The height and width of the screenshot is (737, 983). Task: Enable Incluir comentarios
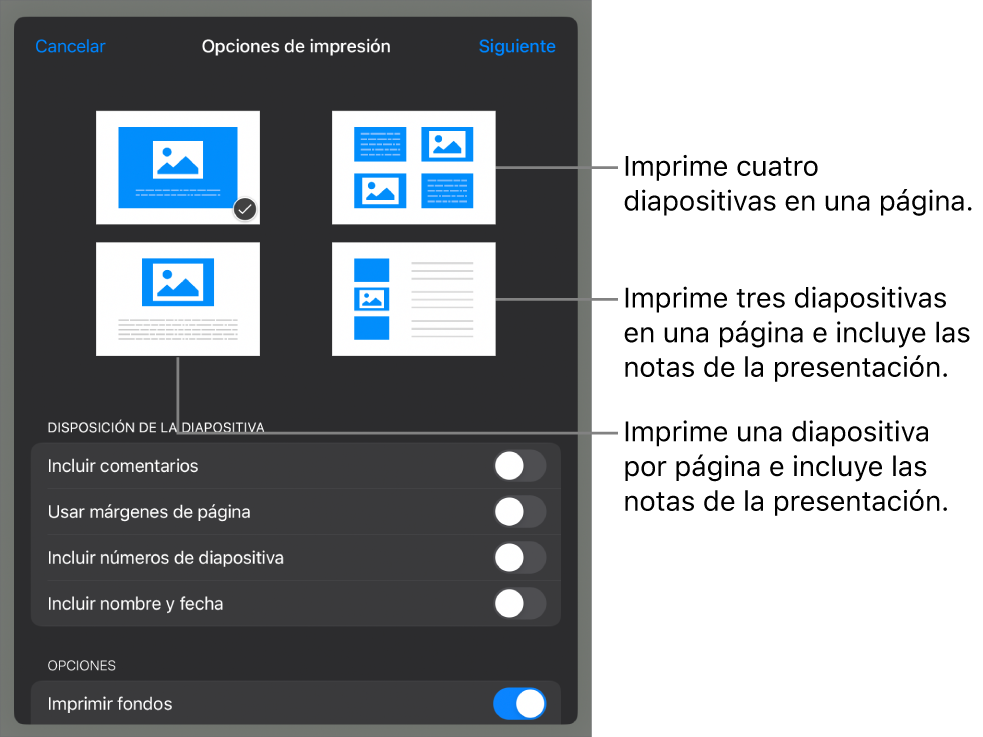click(x=519, y=466)
